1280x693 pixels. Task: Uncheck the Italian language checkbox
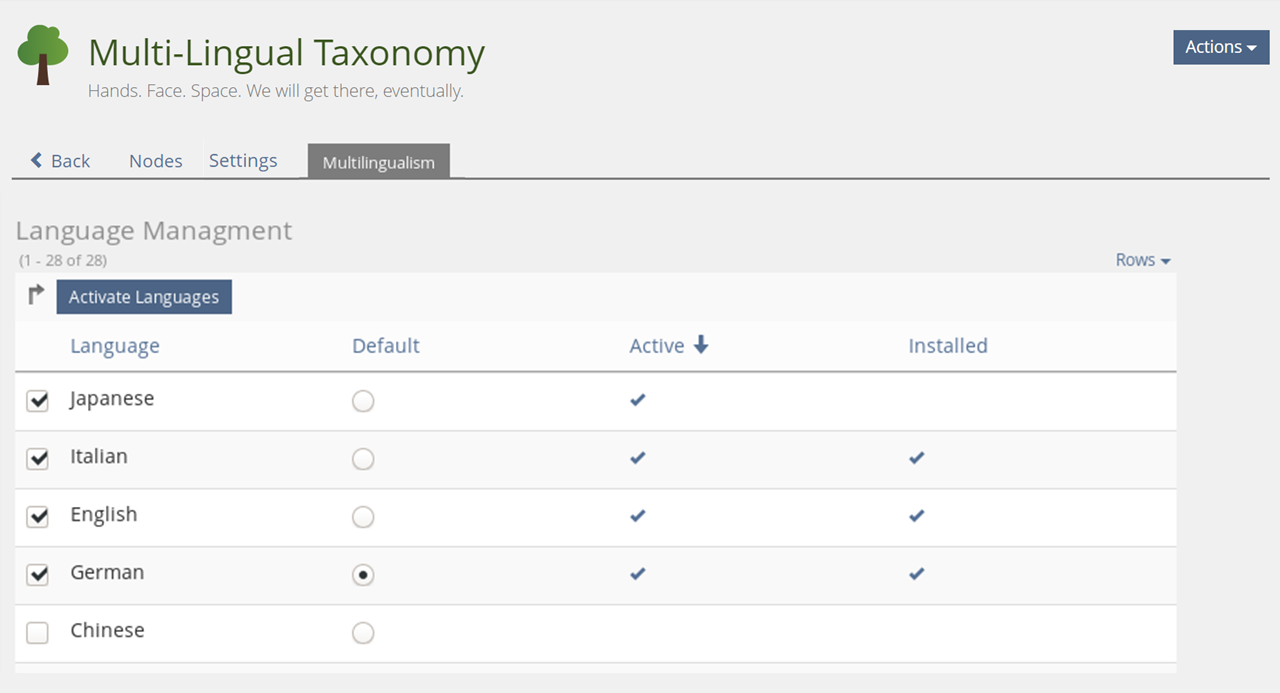tap(37, 459)
